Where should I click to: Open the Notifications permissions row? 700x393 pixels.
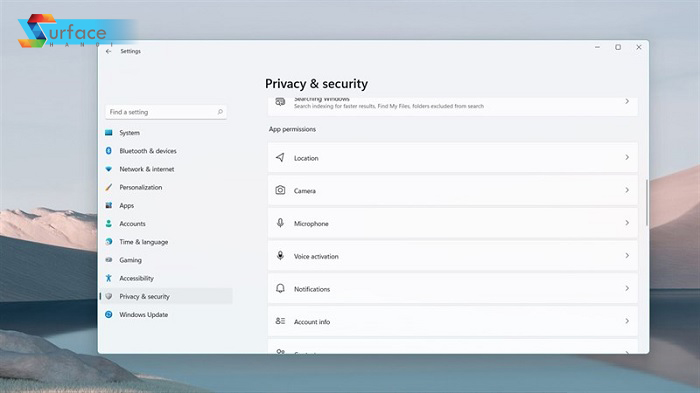(x=453, y=288)
